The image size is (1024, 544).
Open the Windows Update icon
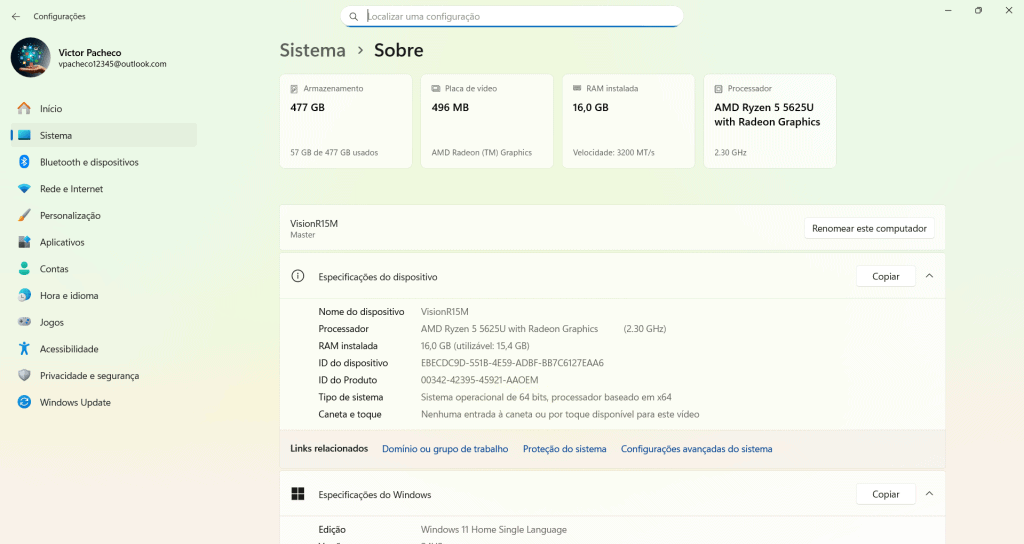point(24,402)
